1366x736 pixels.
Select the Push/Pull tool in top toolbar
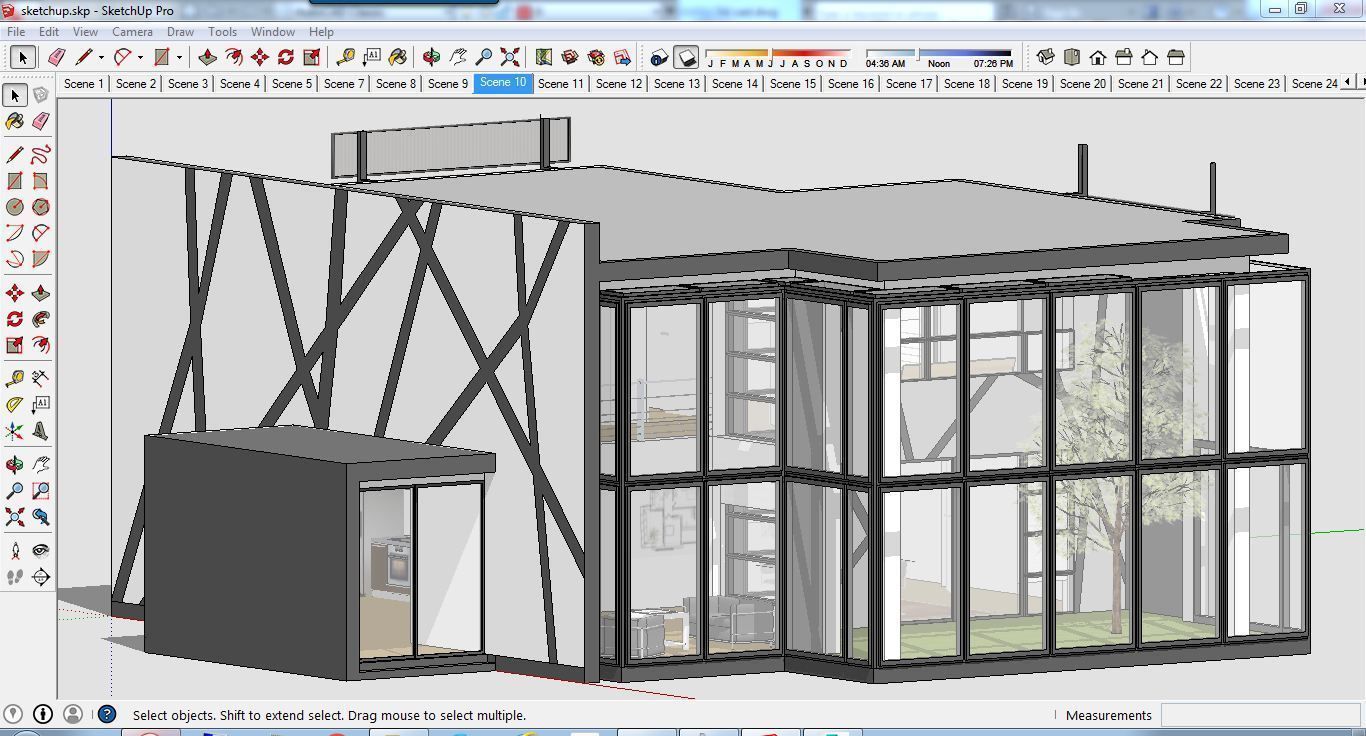(207, 57)
